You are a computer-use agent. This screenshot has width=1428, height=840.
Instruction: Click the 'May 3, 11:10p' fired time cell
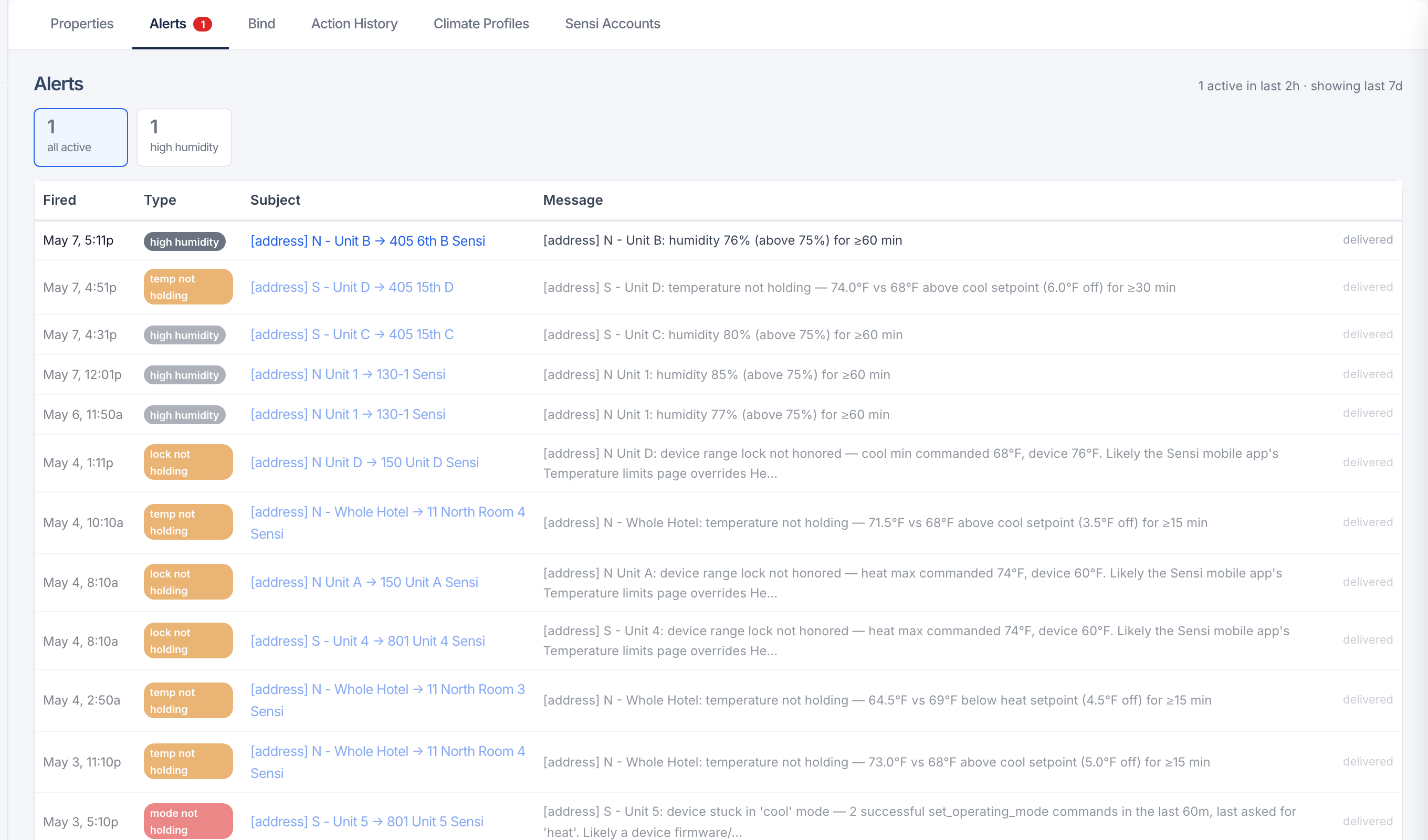pos(82,762)
